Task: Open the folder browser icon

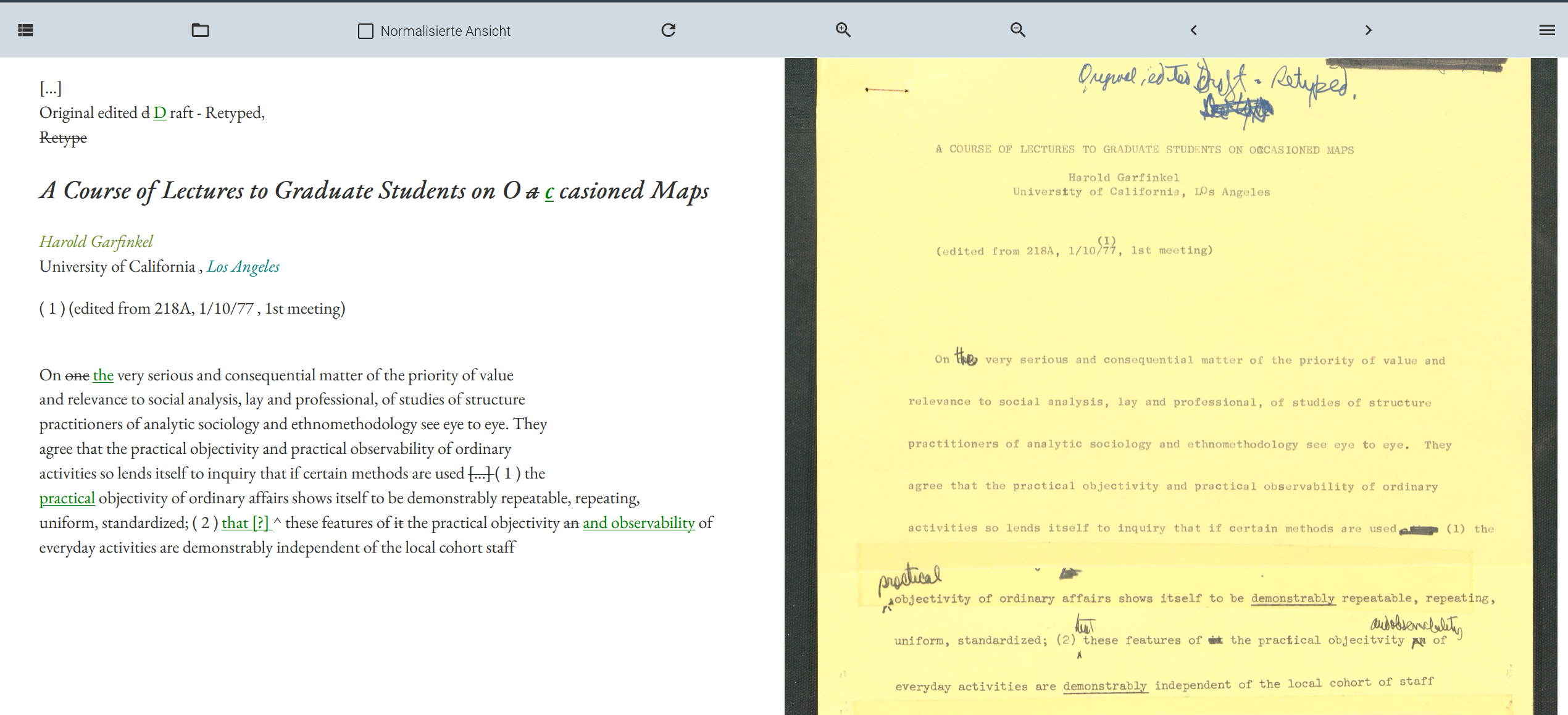Action: click(x=200, y=30)
